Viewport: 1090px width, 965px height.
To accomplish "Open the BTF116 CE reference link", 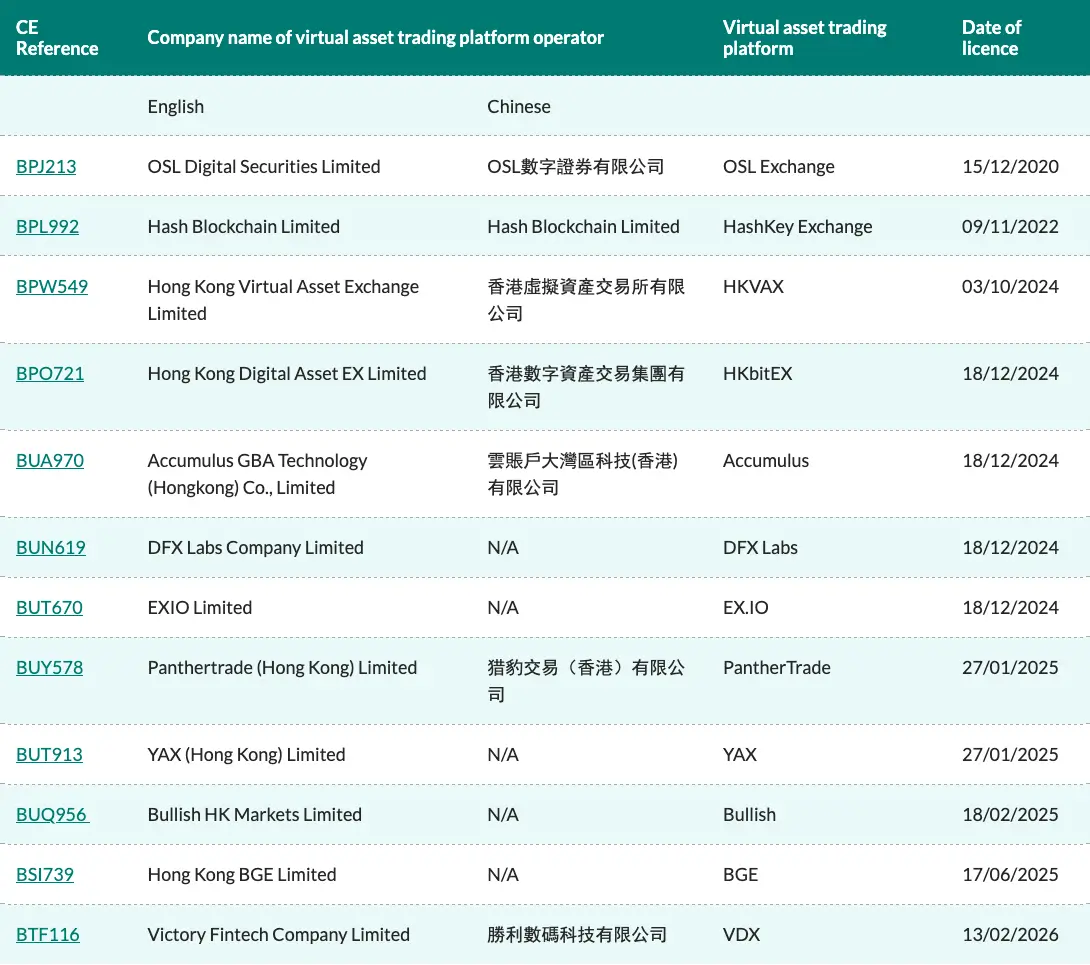I will tap(47, 934).
